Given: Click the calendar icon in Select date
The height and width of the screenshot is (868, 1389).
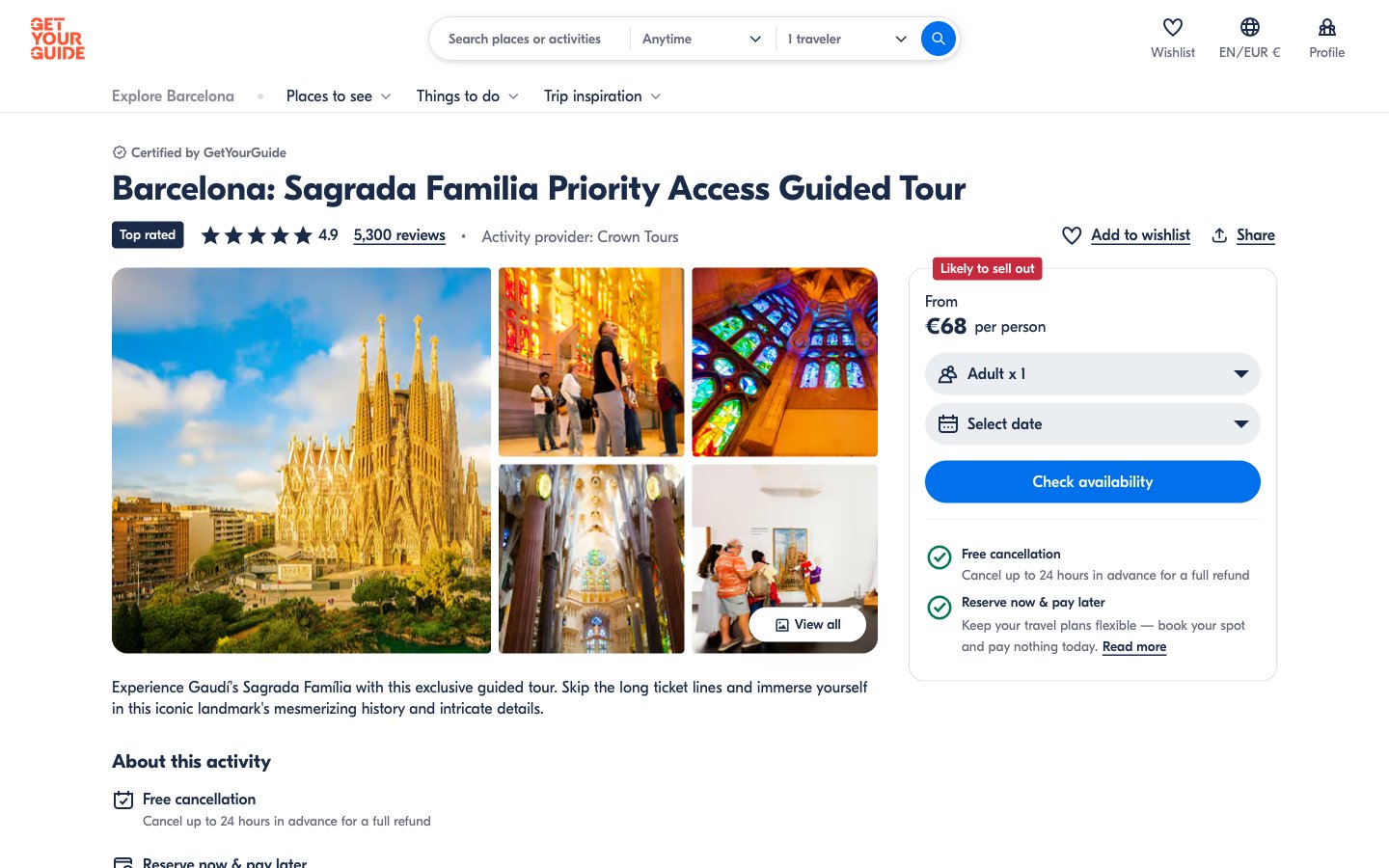Looking at the screenshot, I should tap(948, 424).
